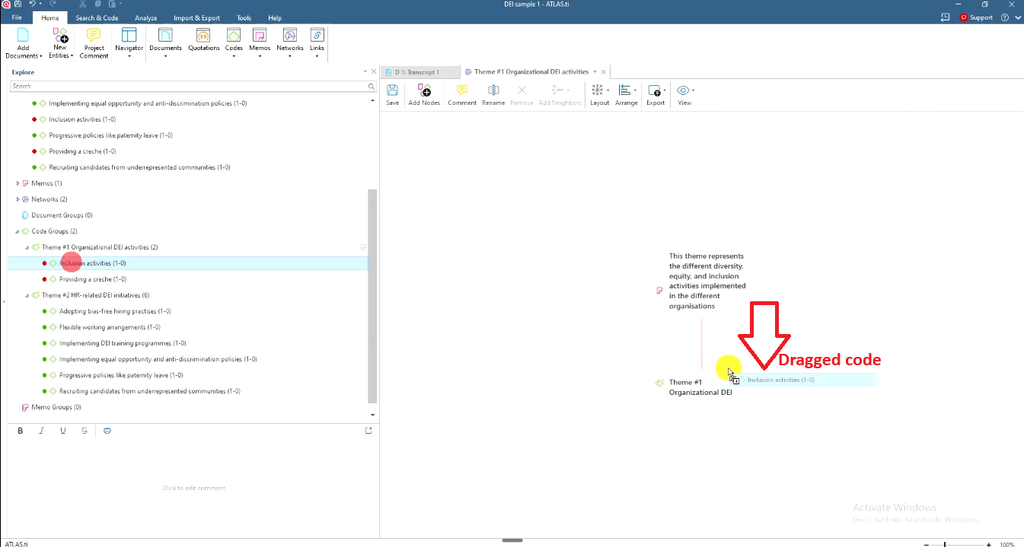This screenshot has height=547, width=1024.
Task: Switch to the Search & Code tab
Action: coord(97,18)
